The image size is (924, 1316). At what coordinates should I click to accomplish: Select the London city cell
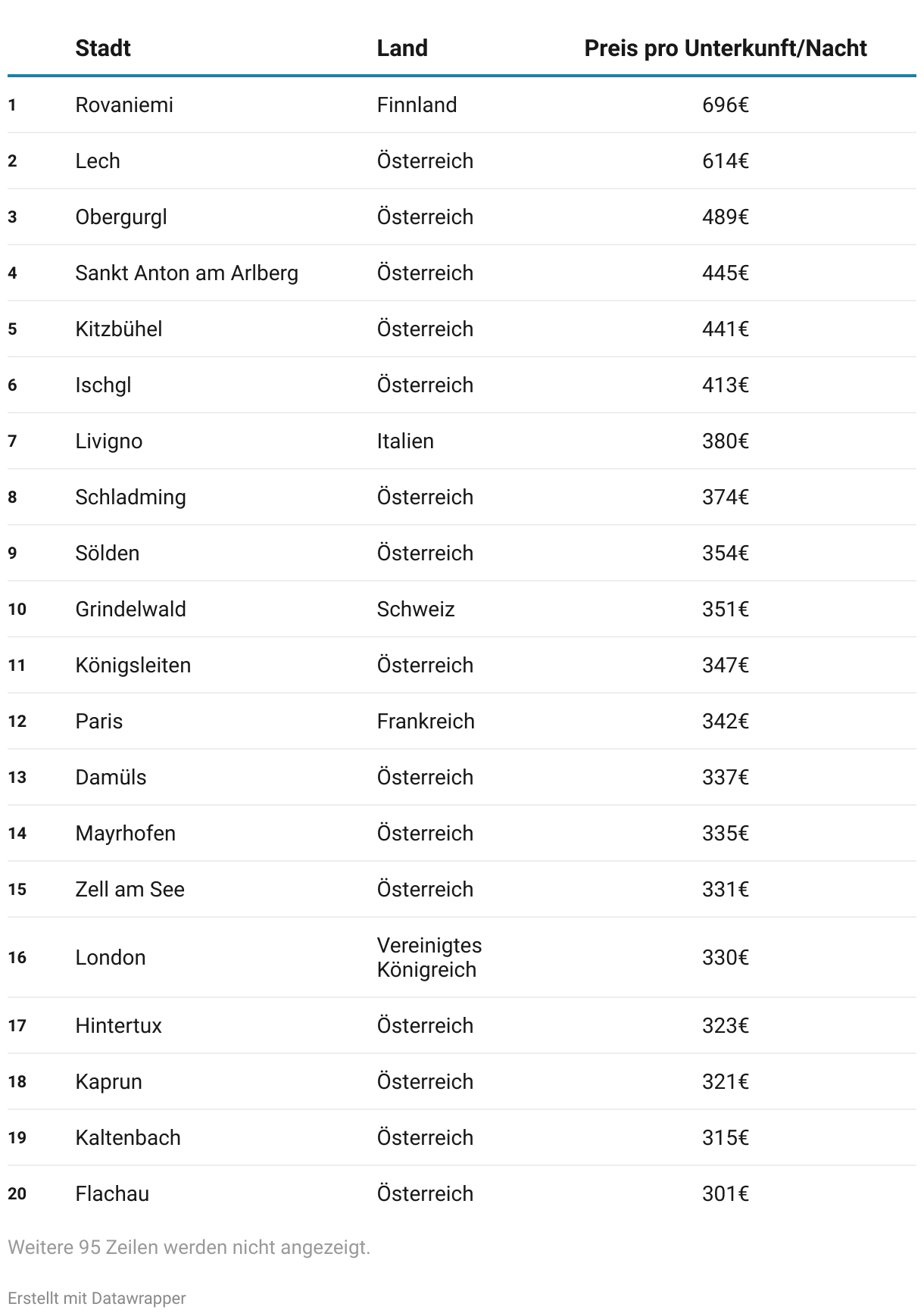[x=111, y=957]
